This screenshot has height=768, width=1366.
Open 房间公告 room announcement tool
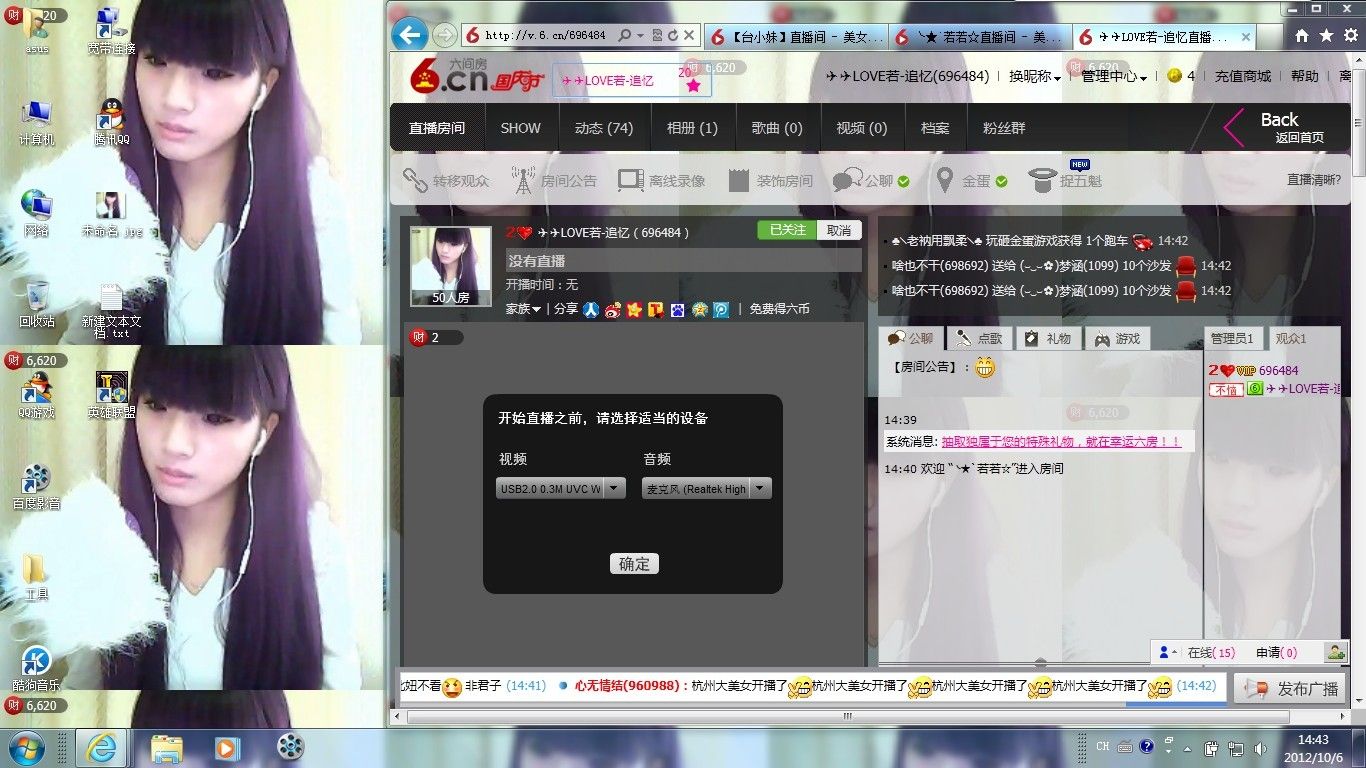tap(554, 181)
